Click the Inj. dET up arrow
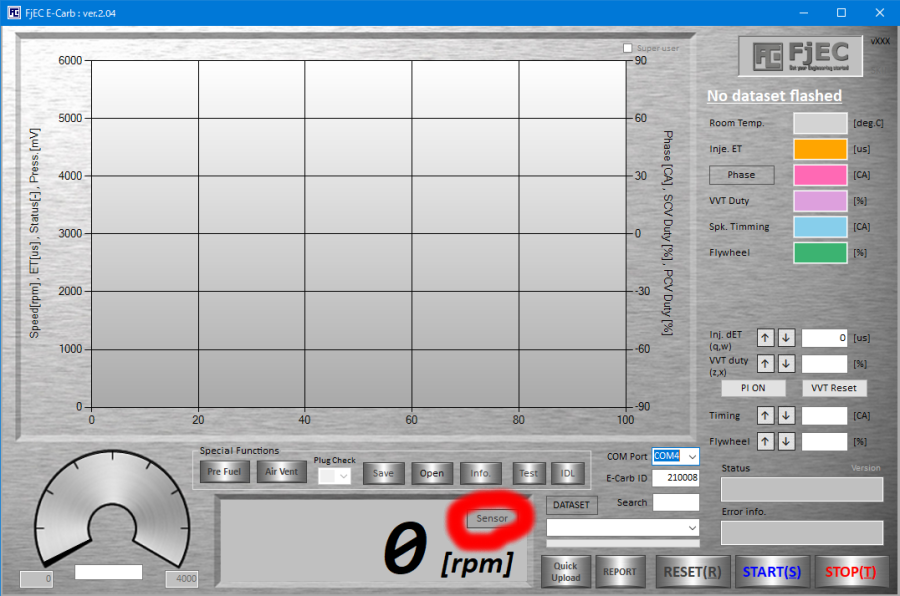 click(x=765, y=338)
